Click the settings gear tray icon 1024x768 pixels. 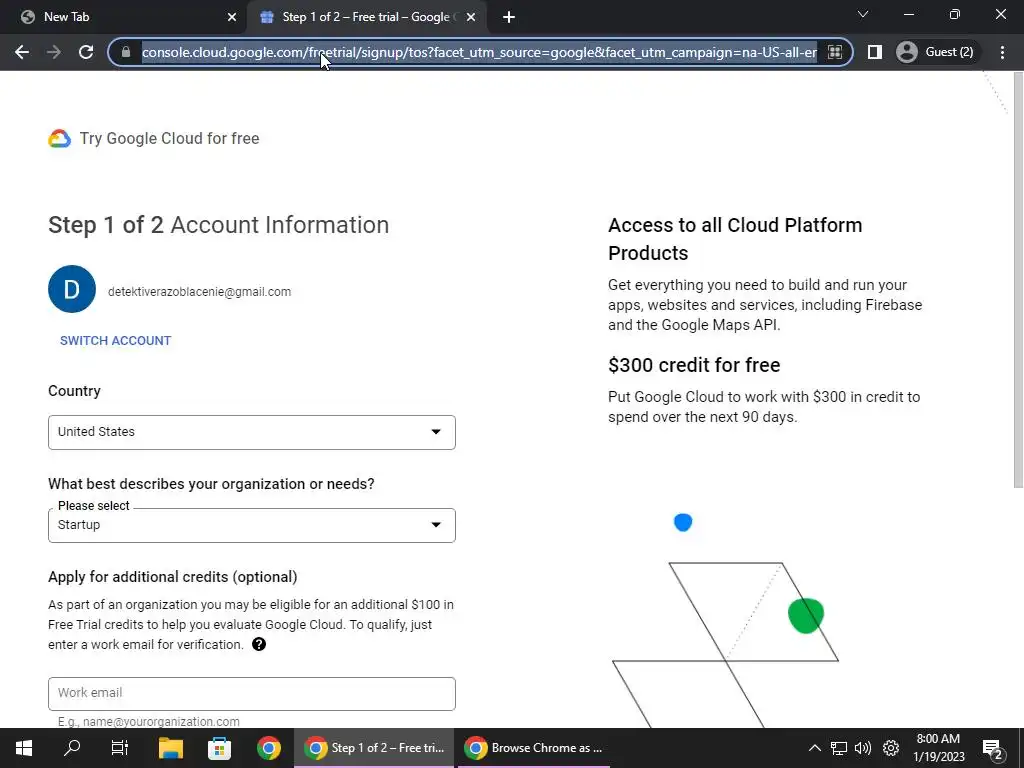click(x=891, y=748)
